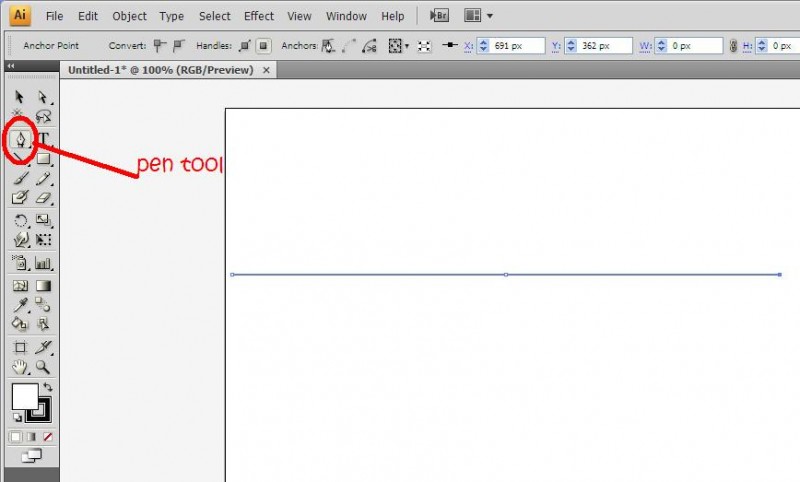Select the Paintbrush tool
The height and width of the screenshot is (482, 800).
click(20, 179)
